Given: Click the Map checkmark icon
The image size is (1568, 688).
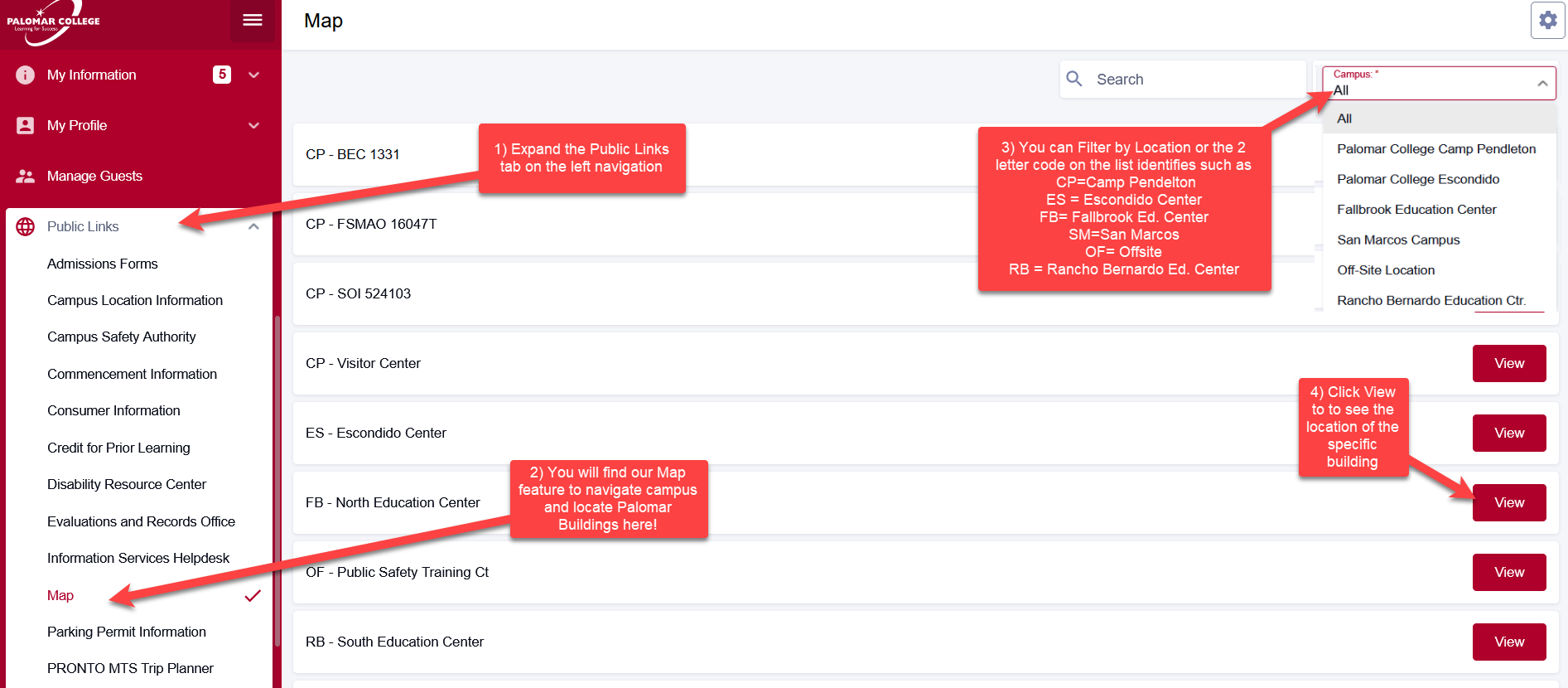Looking at the screenshot, I should (253, 595).
